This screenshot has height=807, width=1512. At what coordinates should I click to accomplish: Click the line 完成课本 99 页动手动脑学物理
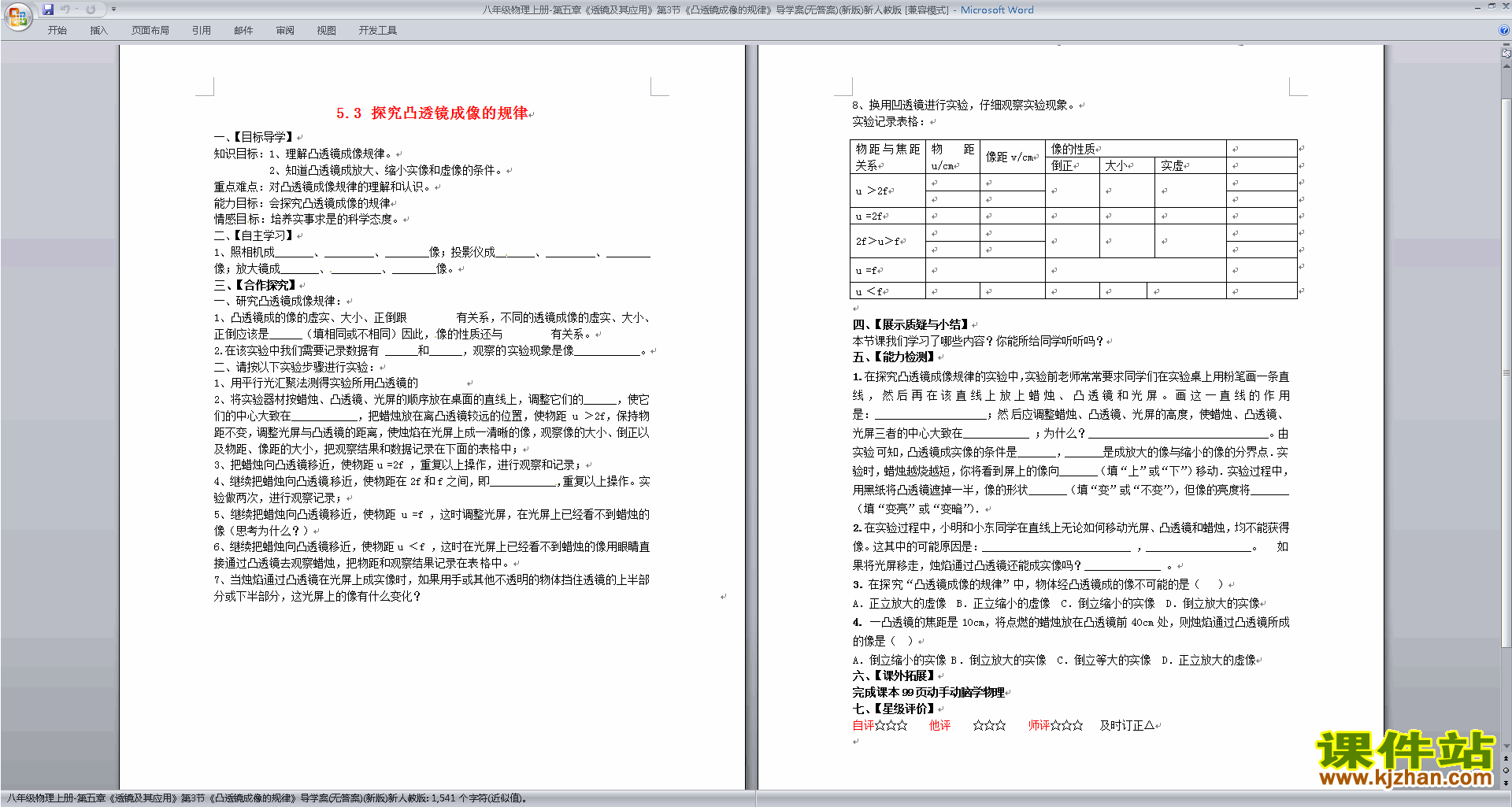click(928, 692)
